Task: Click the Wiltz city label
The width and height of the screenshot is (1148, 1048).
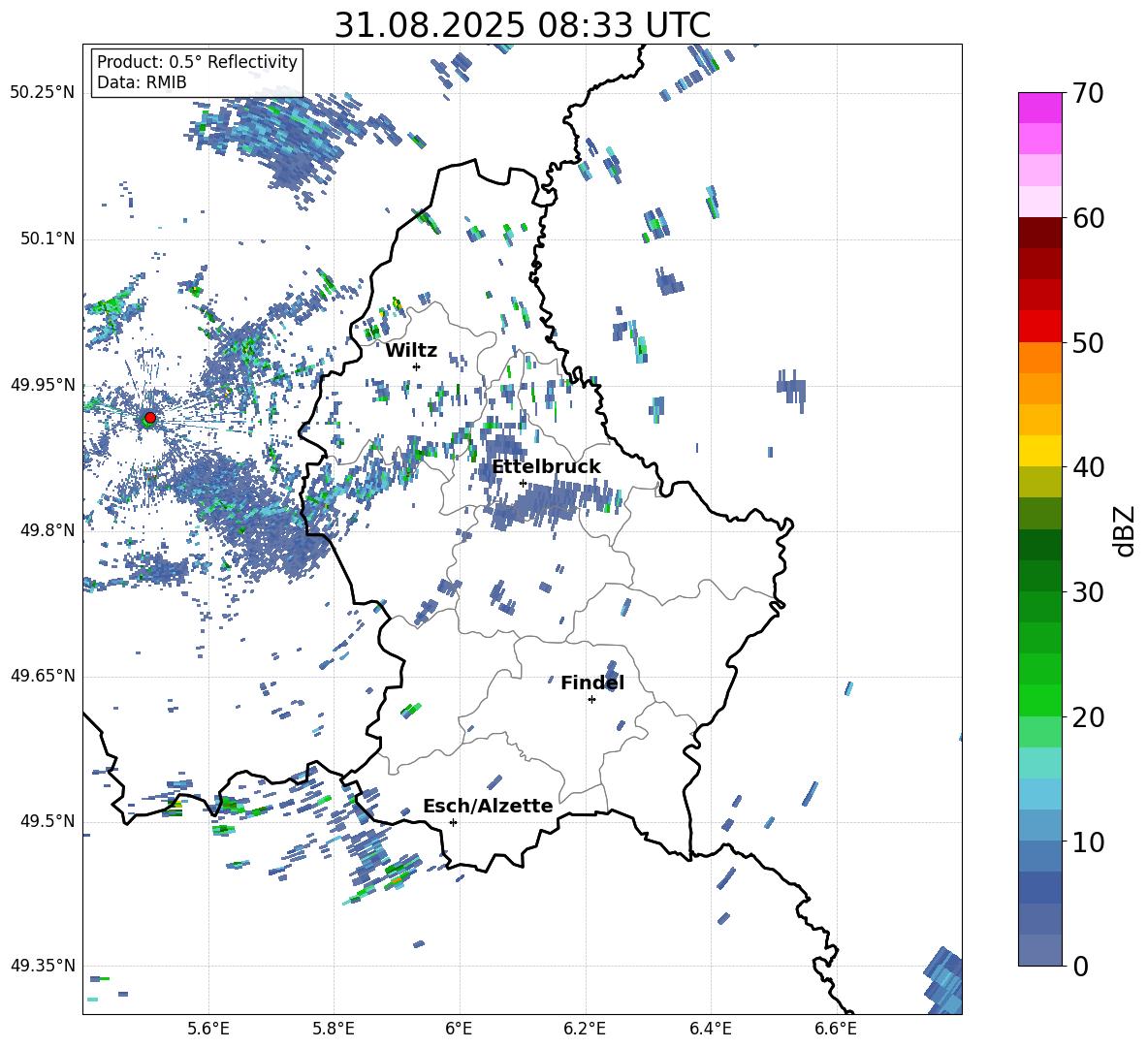Action: [411, 351]
